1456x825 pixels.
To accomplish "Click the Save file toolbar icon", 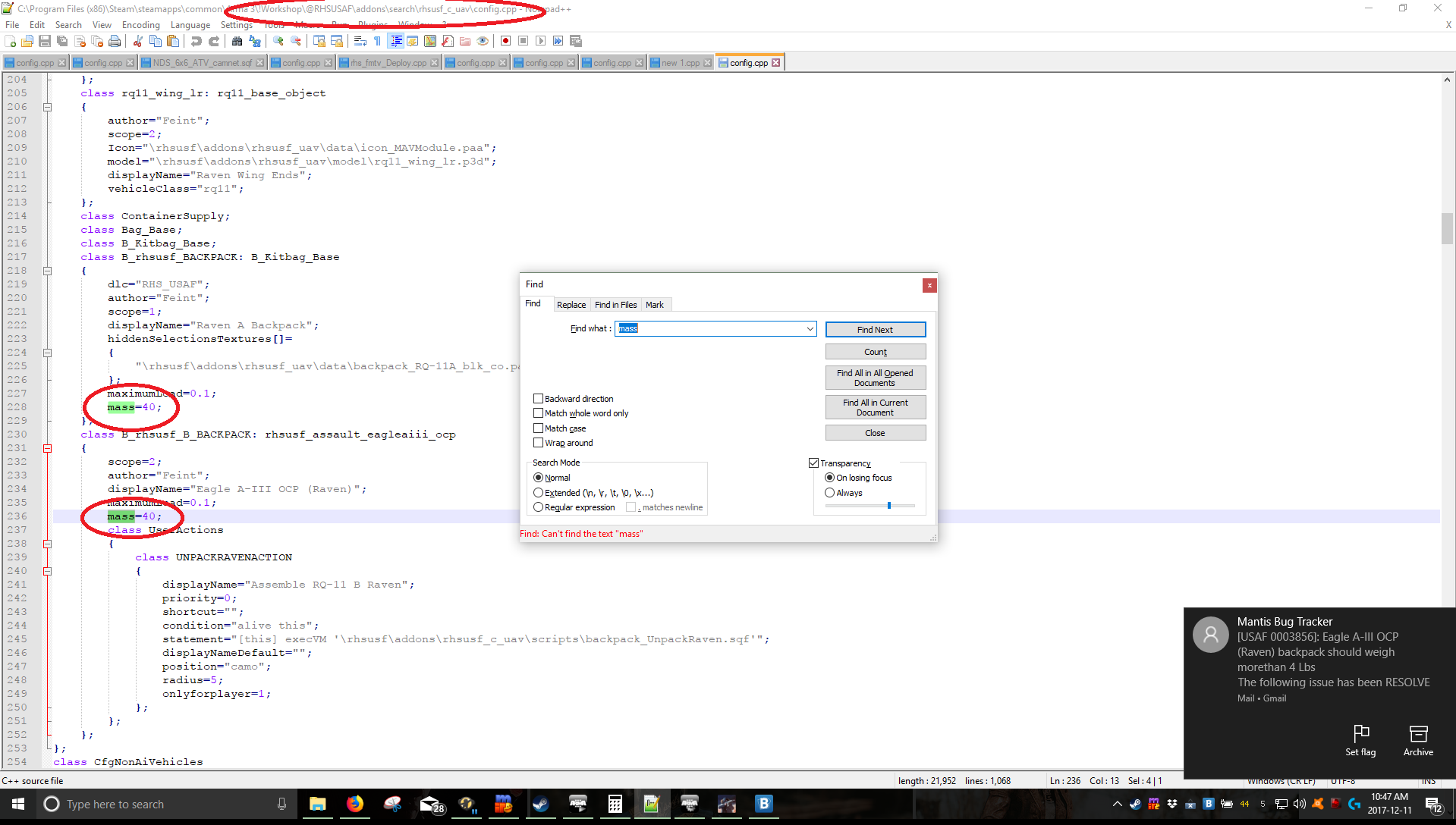I will [x=45, y=41].
